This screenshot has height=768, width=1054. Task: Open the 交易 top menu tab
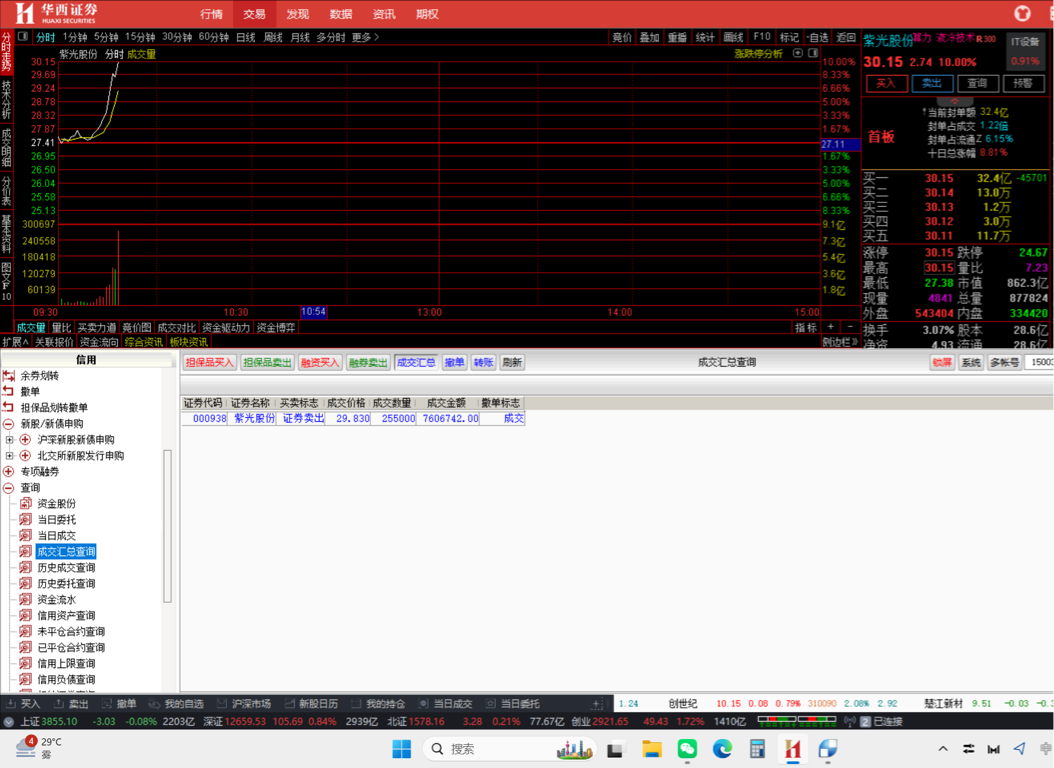tap(254, 13)
